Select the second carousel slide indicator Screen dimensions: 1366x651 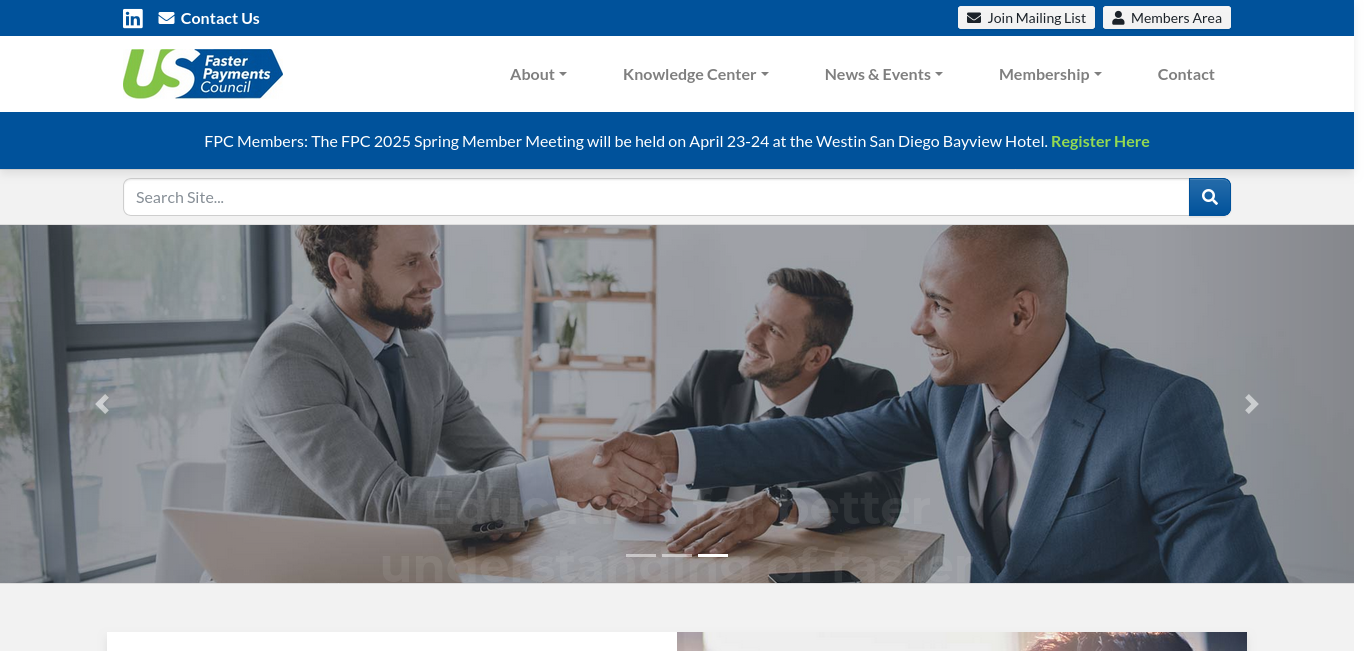[x=677, y=555]
